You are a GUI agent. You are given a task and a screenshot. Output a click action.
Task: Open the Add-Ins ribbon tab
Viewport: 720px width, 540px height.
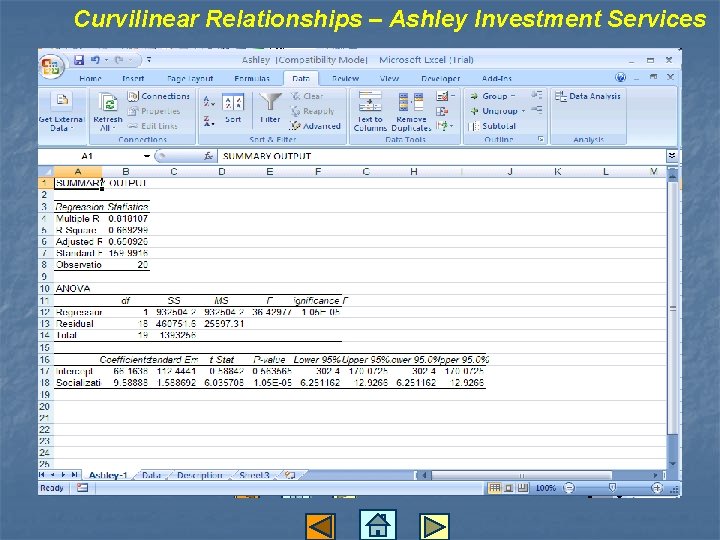(x=497, y=79)
